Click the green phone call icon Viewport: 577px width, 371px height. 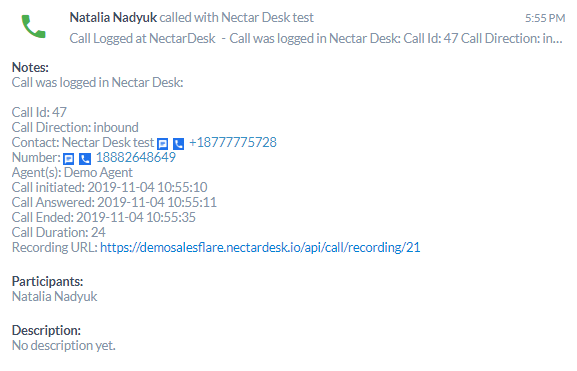coord(33,26)
